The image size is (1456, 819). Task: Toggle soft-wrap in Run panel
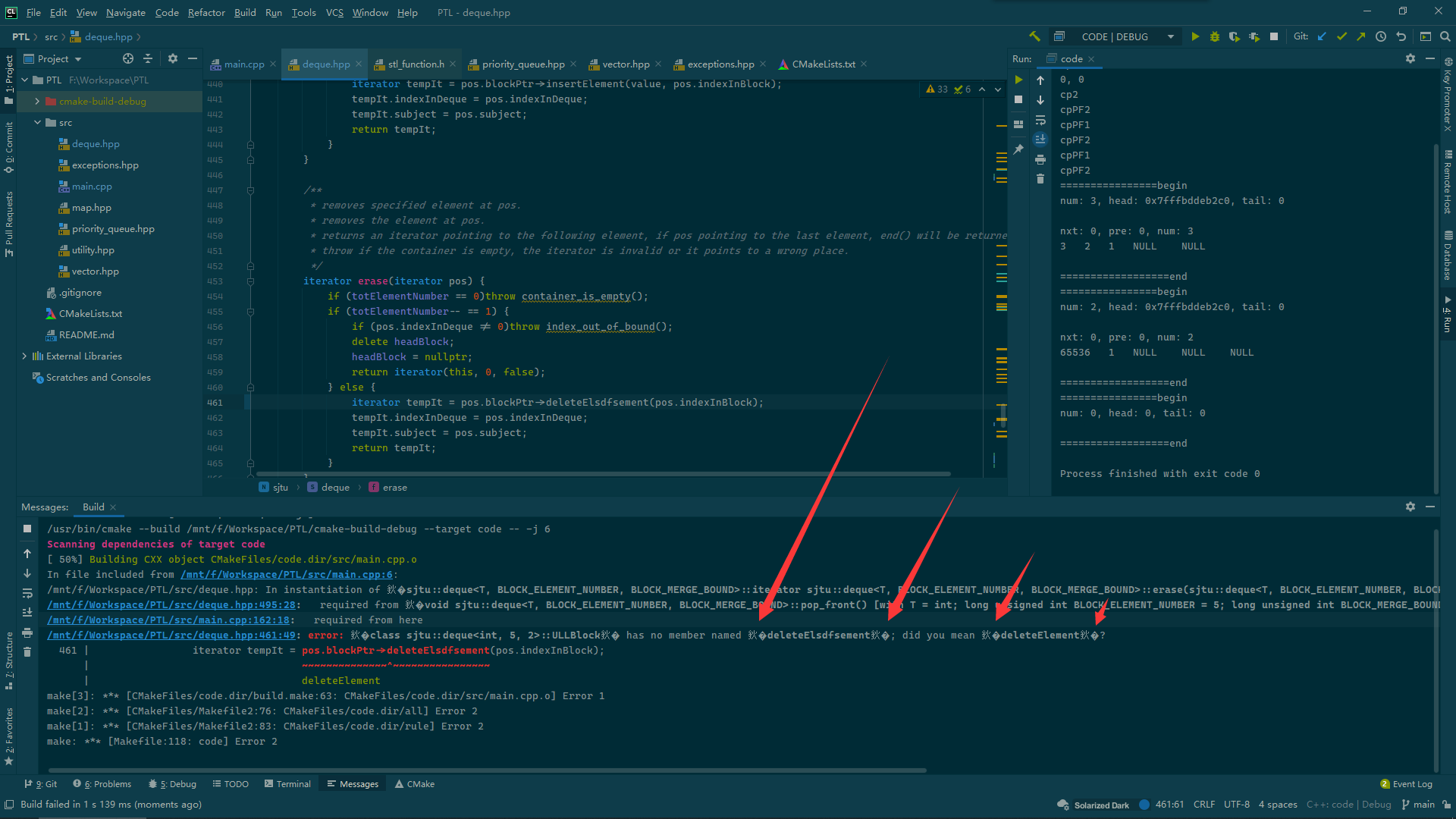point(1040,120)
